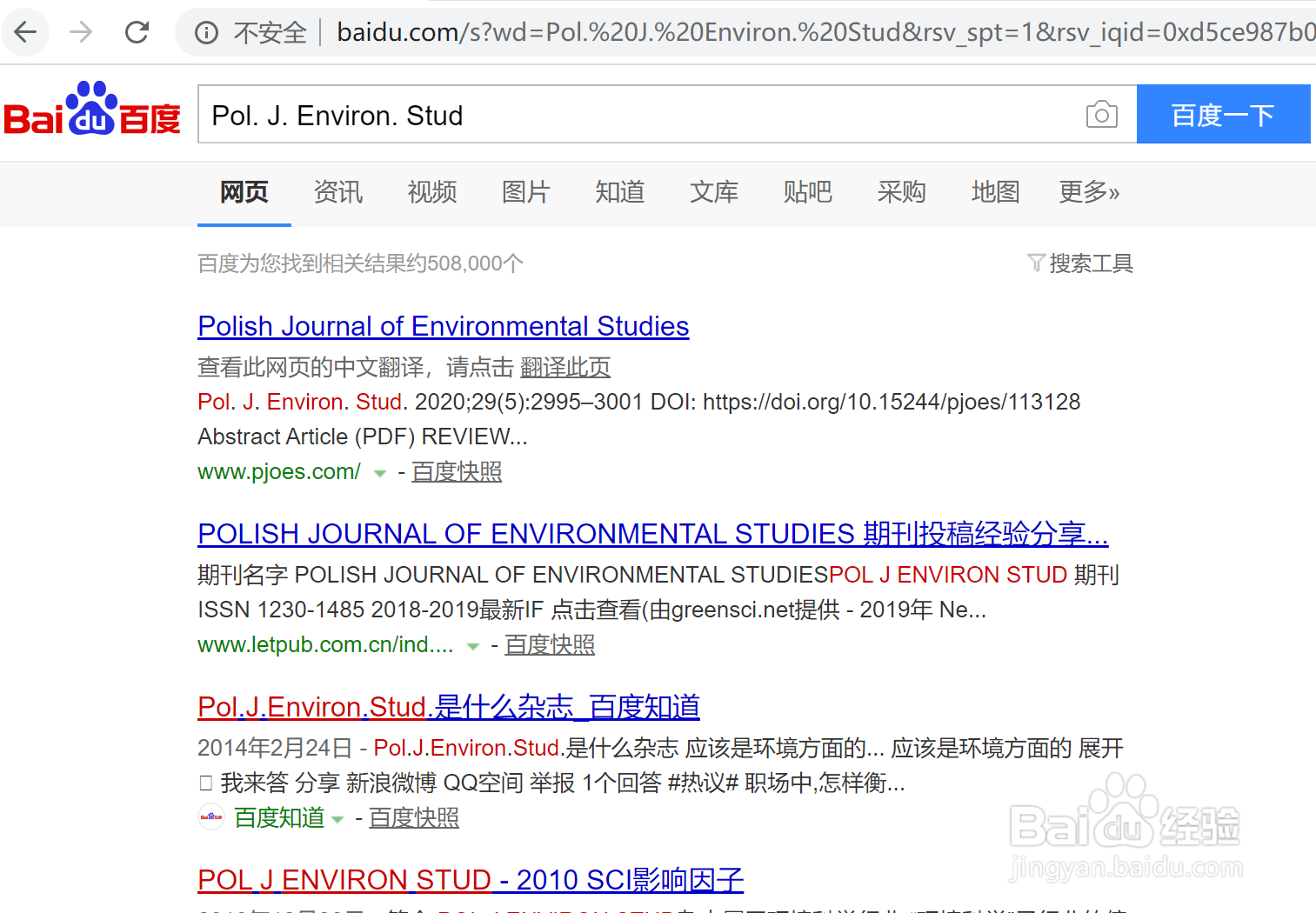Screen dimensions: 1316x913
Task: Open 百度快照 for the letpub result
Action: (550, 644)
